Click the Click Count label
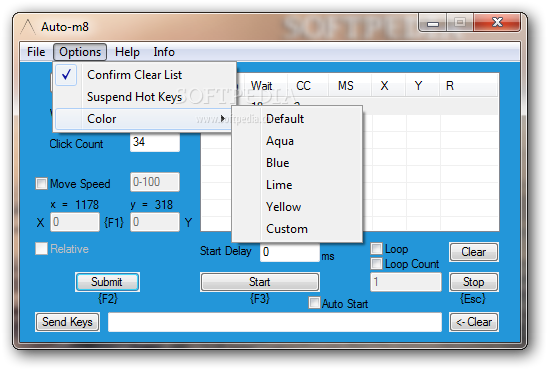The height and width of the screenshot is (370, 548). tap(76, 144)
